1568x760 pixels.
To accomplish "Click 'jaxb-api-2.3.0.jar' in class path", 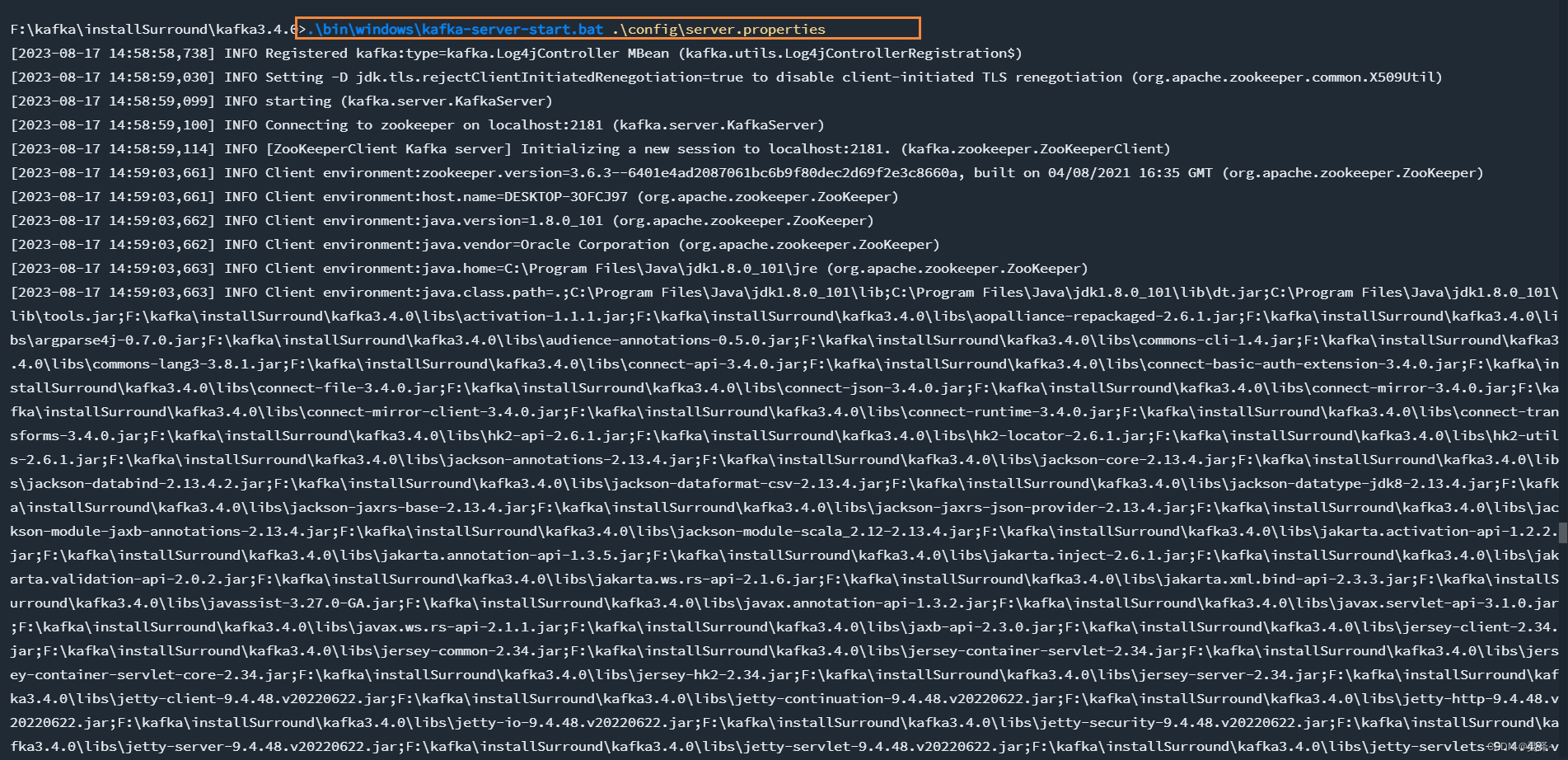I will point(982,627).
